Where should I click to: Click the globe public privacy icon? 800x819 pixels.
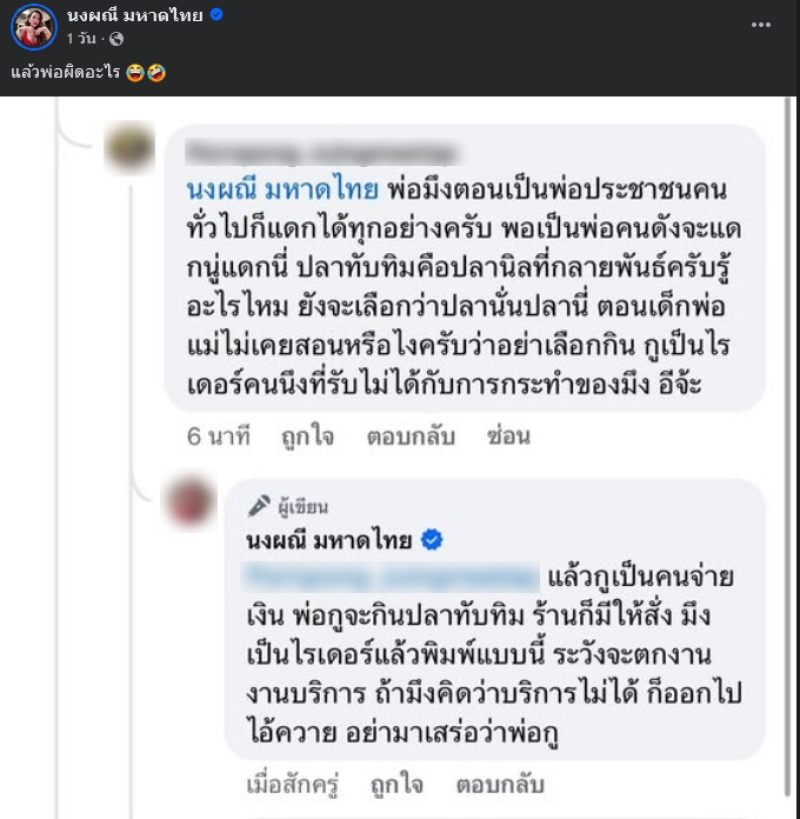click(116, 40)
